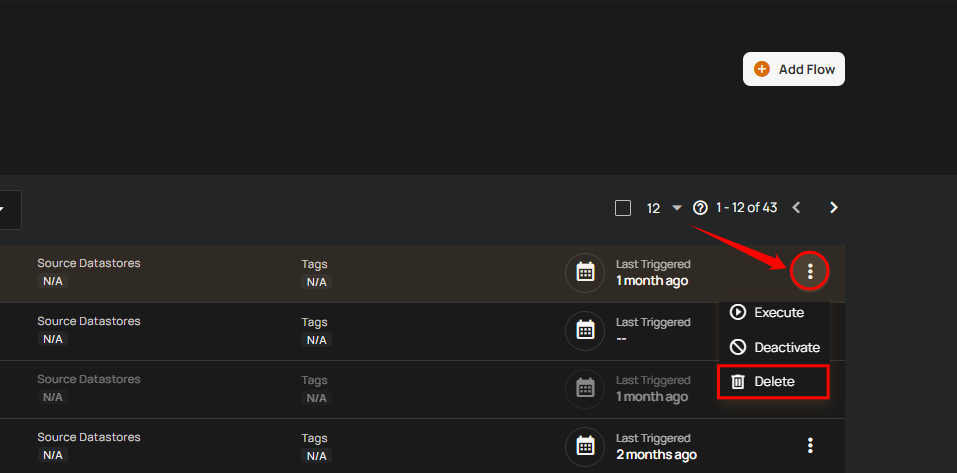Viewport: 957px width, 473px height.
Task: Expand the partially visible dropdown at left edge
Action: pos(5,209)
